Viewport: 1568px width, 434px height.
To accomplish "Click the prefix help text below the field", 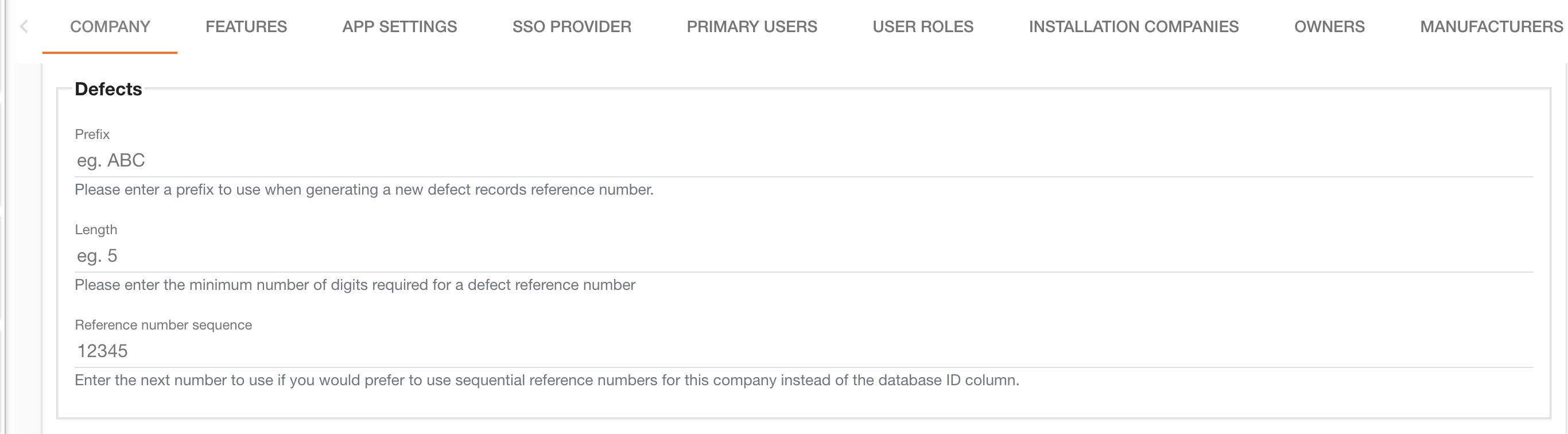I will click(364, 190).
